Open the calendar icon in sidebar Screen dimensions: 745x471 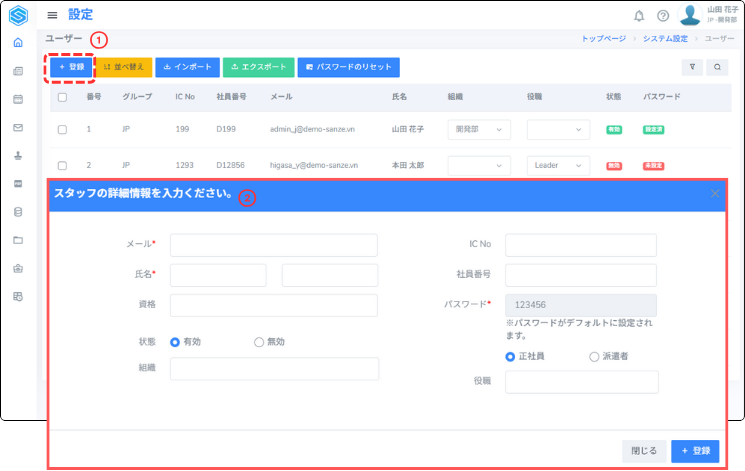tap(18, 99)
